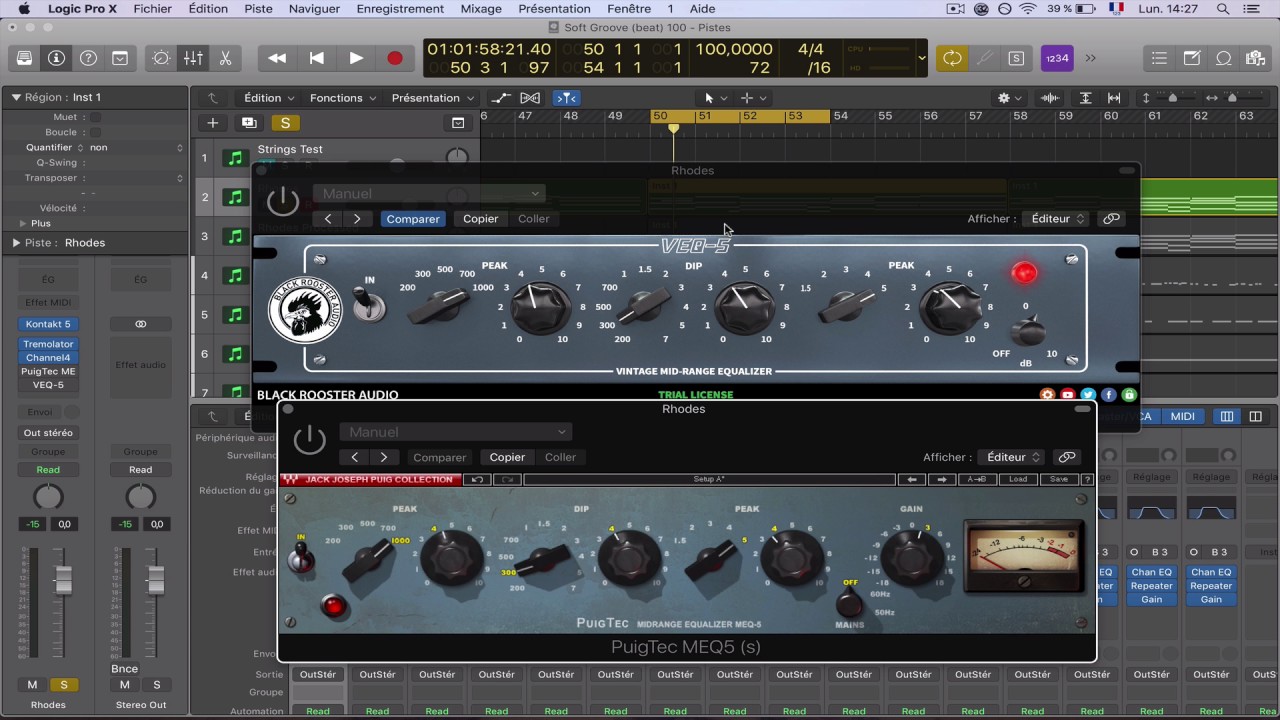Toggle waveform zoom button

pos(1050,98)
